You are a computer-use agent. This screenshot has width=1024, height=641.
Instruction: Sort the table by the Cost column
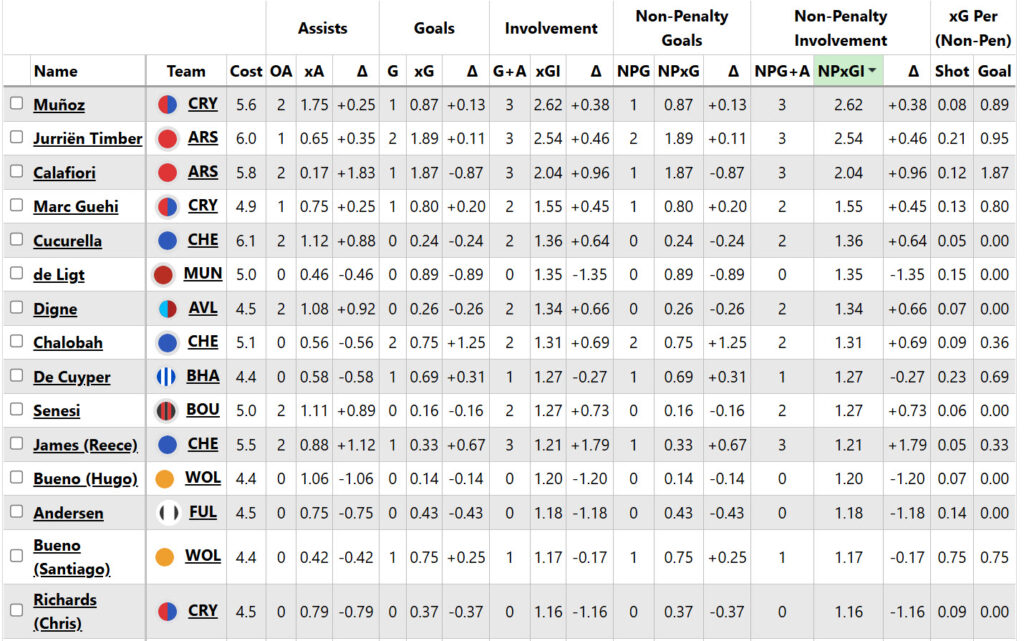coord(246,71)
